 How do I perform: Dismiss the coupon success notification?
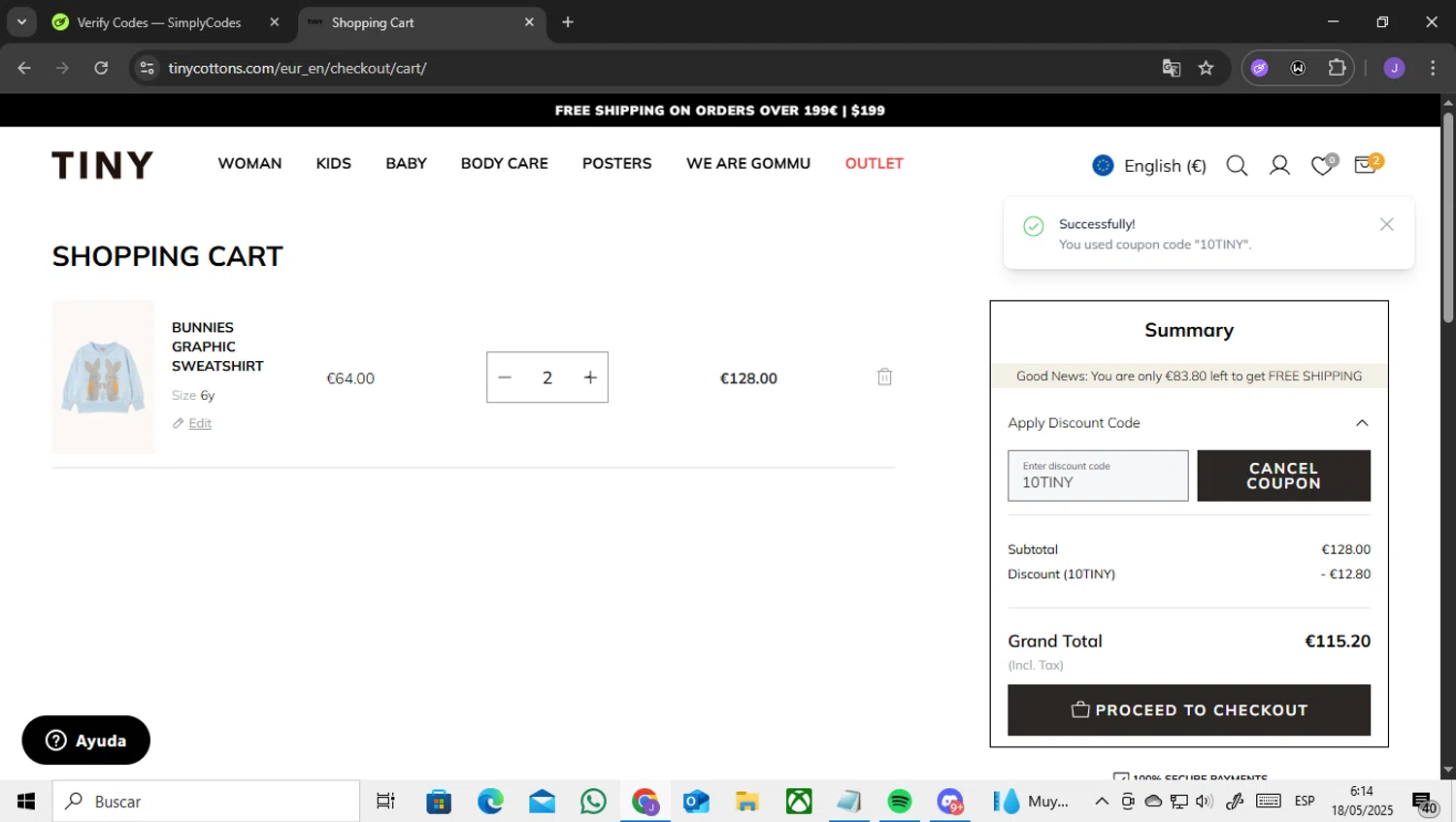point(1386,224)
